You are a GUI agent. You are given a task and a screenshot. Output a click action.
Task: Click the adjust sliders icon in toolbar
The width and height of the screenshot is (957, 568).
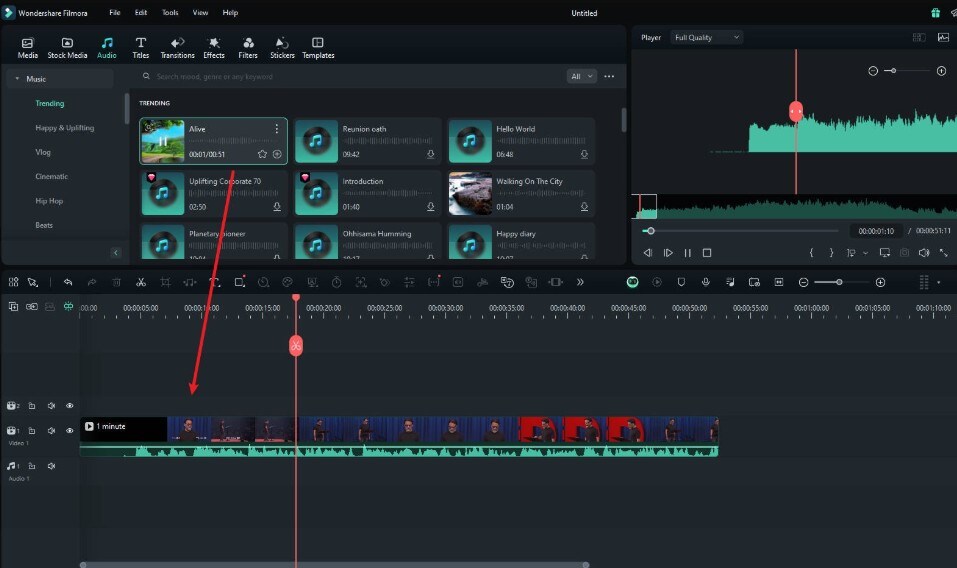point(409,282)
